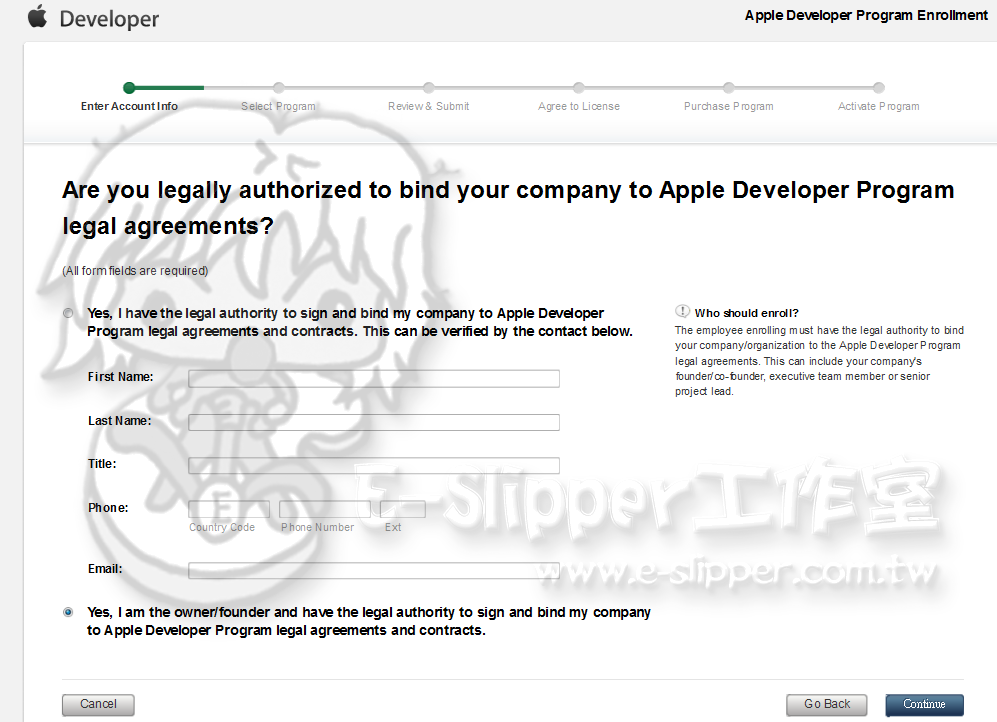Click the Apple logo in the header
The width and height of the screenshot is (997, 722).
coord(38,17)
